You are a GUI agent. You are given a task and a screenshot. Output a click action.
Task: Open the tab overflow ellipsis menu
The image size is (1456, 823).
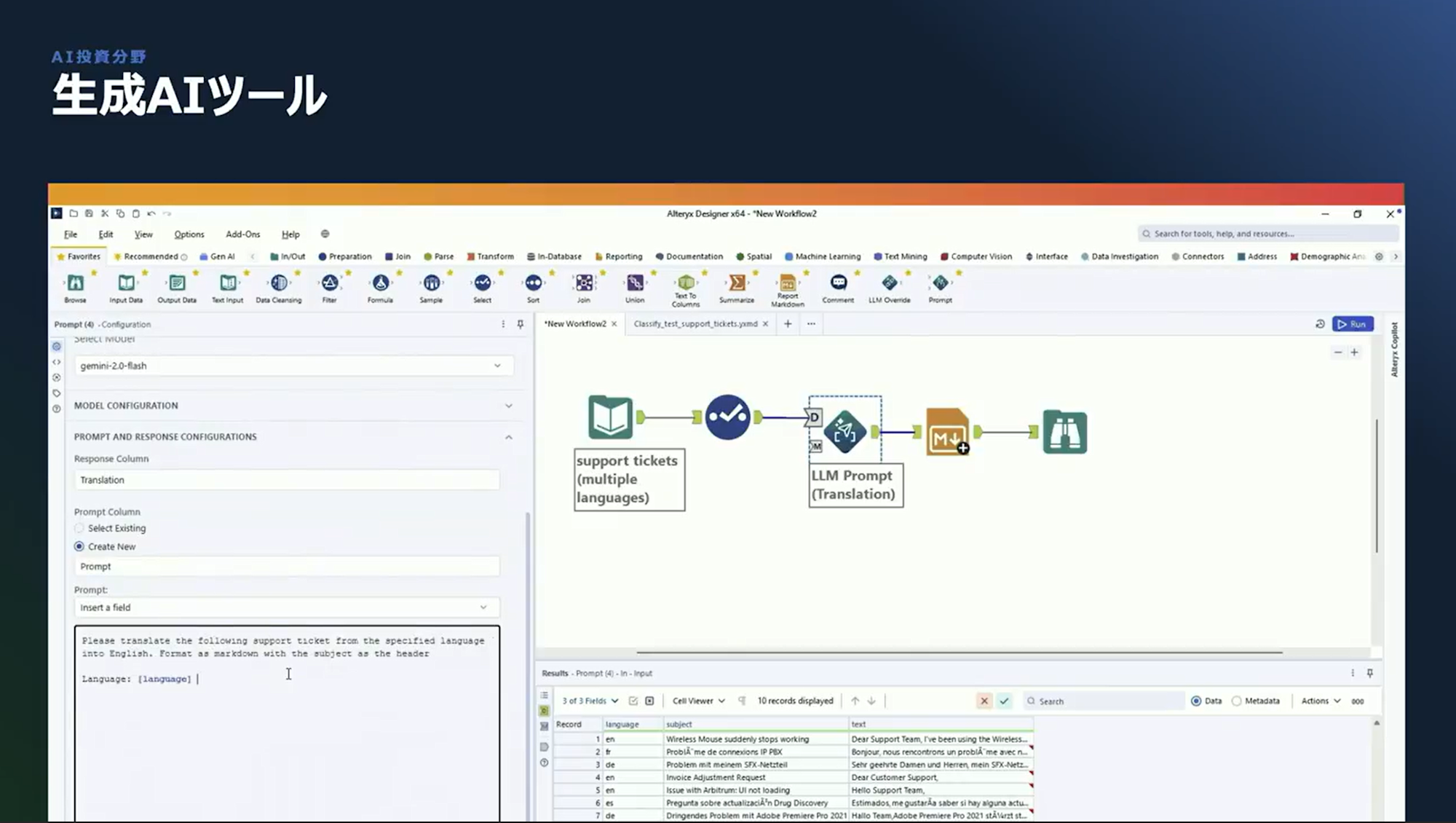click(x=811, y=324)
